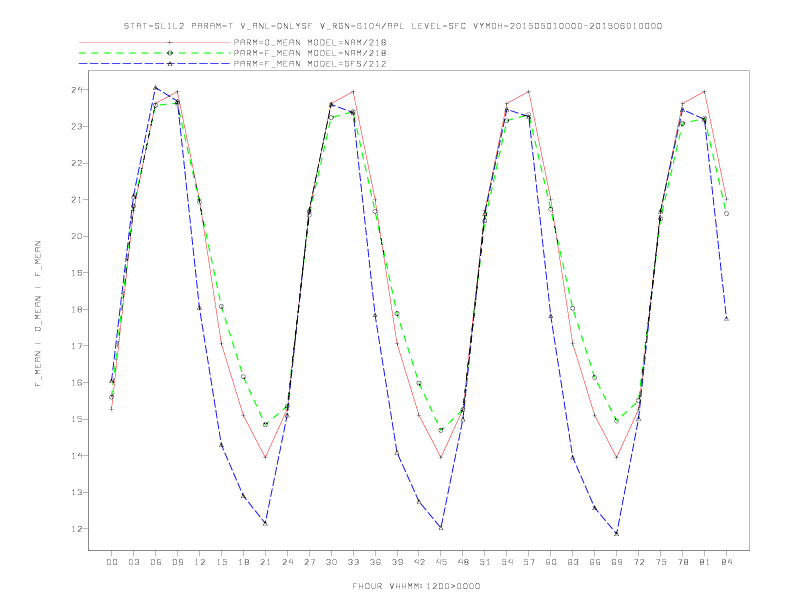Click y-axis tick label 17
The width and height of the screenshot is (792, 612).
pyautogui.click(x=77, y=346)
